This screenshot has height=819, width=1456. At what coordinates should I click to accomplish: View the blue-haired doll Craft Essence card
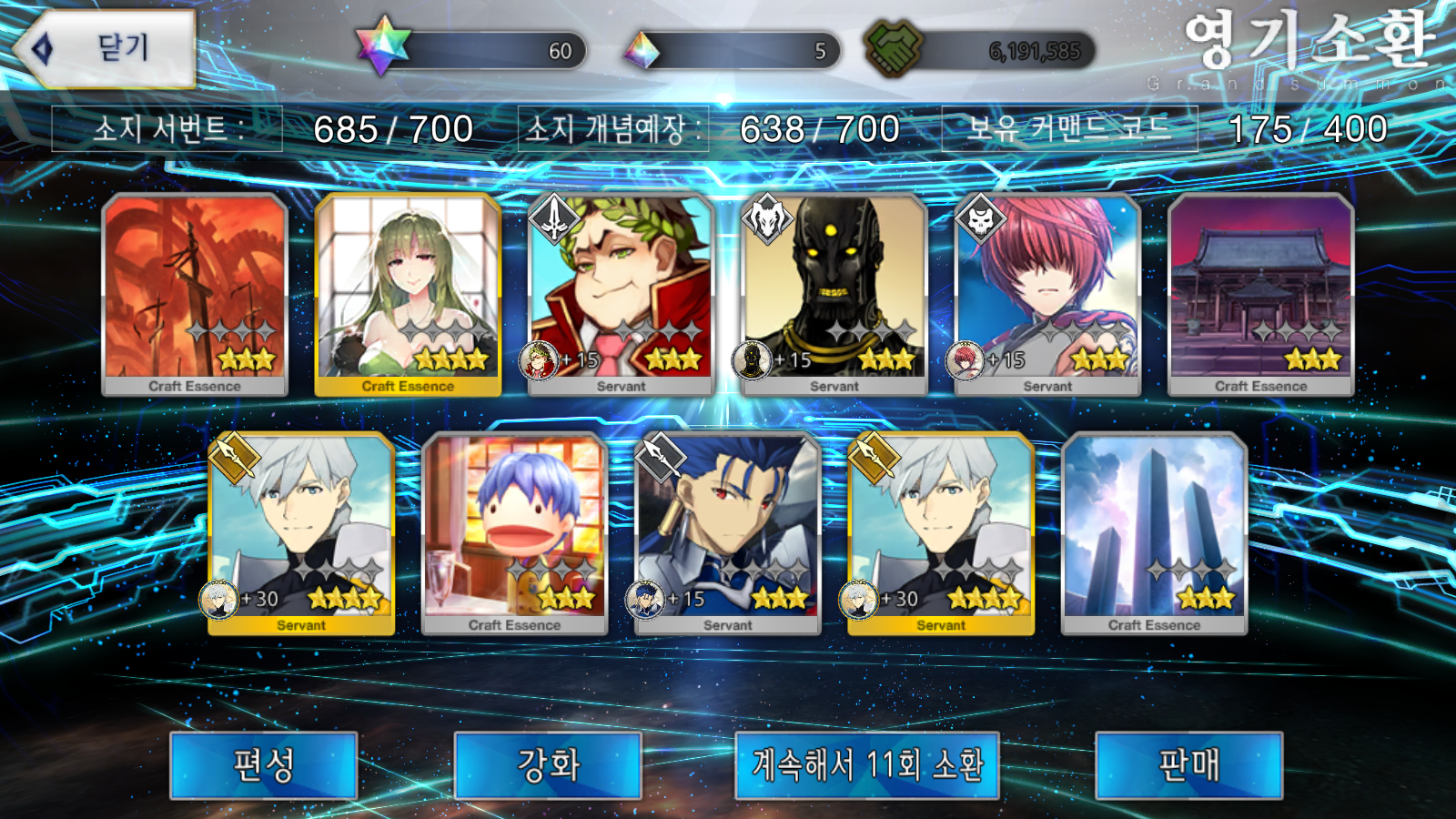click(x=514, y=534)
